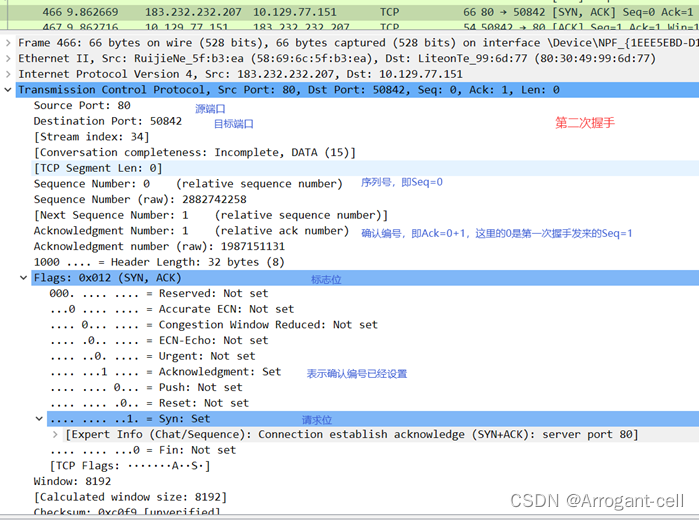
Task: Select Acknowledgment Number: 1 relative row
Action: [x=191, y=231]
